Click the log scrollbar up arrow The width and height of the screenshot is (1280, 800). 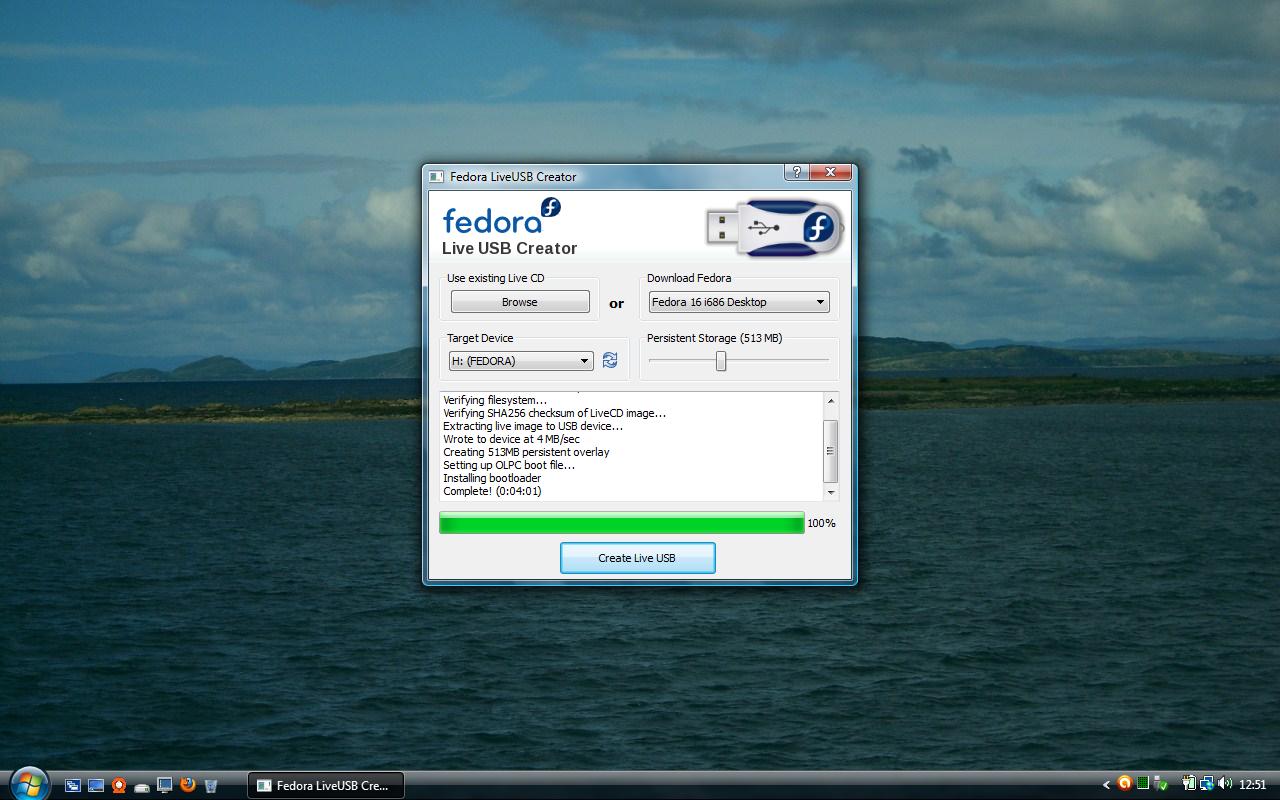tap(831, 401)
